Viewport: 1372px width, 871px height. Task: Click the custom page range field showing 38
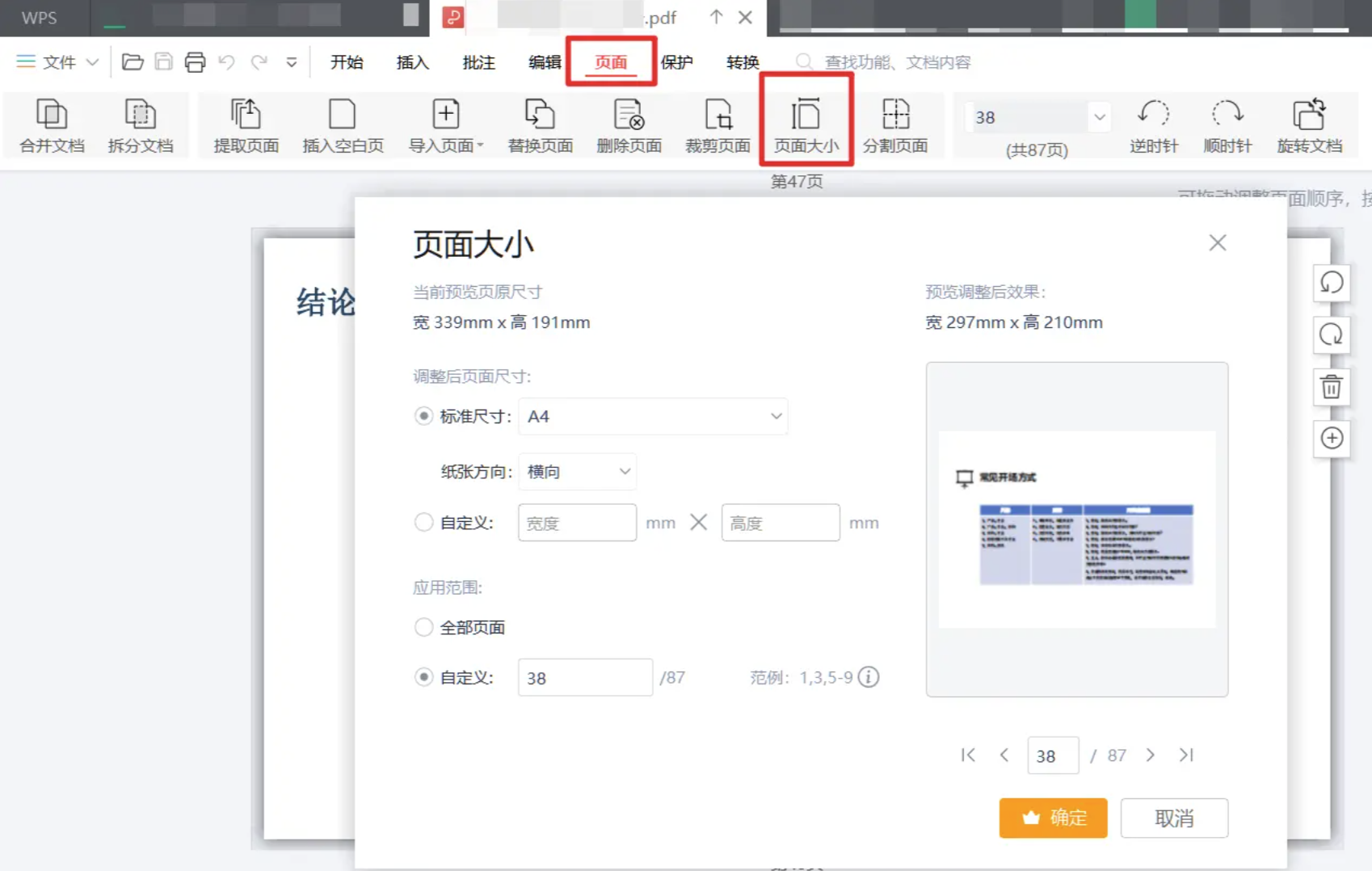(585, 677)
